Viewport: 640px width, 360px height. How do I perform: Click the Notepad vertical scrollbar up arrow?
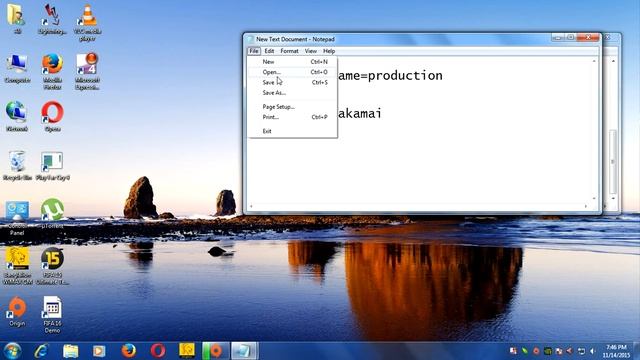(x=594, y=61)
